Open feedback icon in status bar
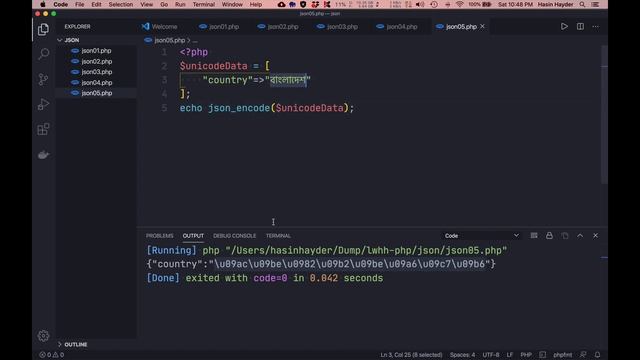This screenshot has height=360, width=640. click(583, 355)
